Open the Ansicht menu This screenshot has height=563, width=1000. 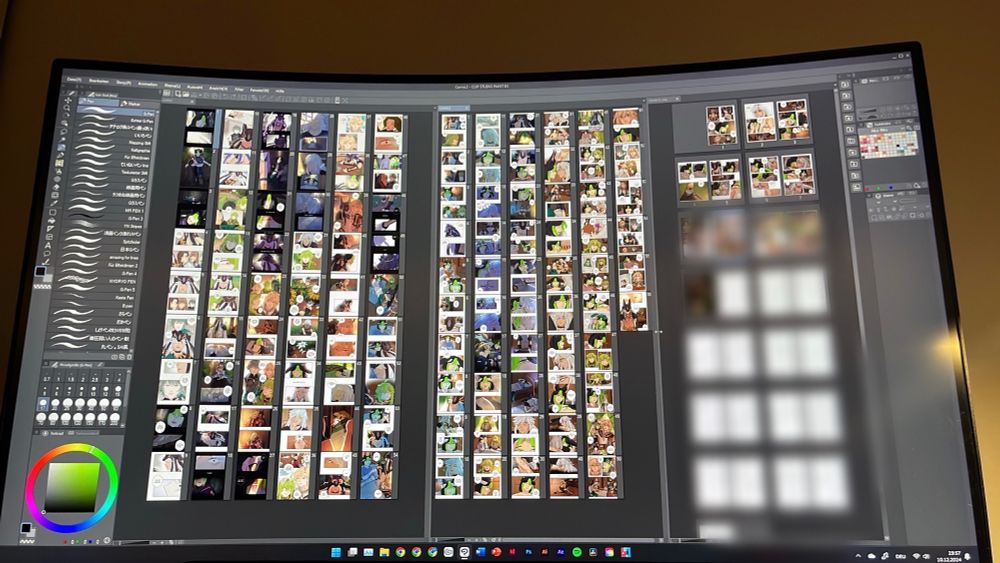(x=219, y=89)
